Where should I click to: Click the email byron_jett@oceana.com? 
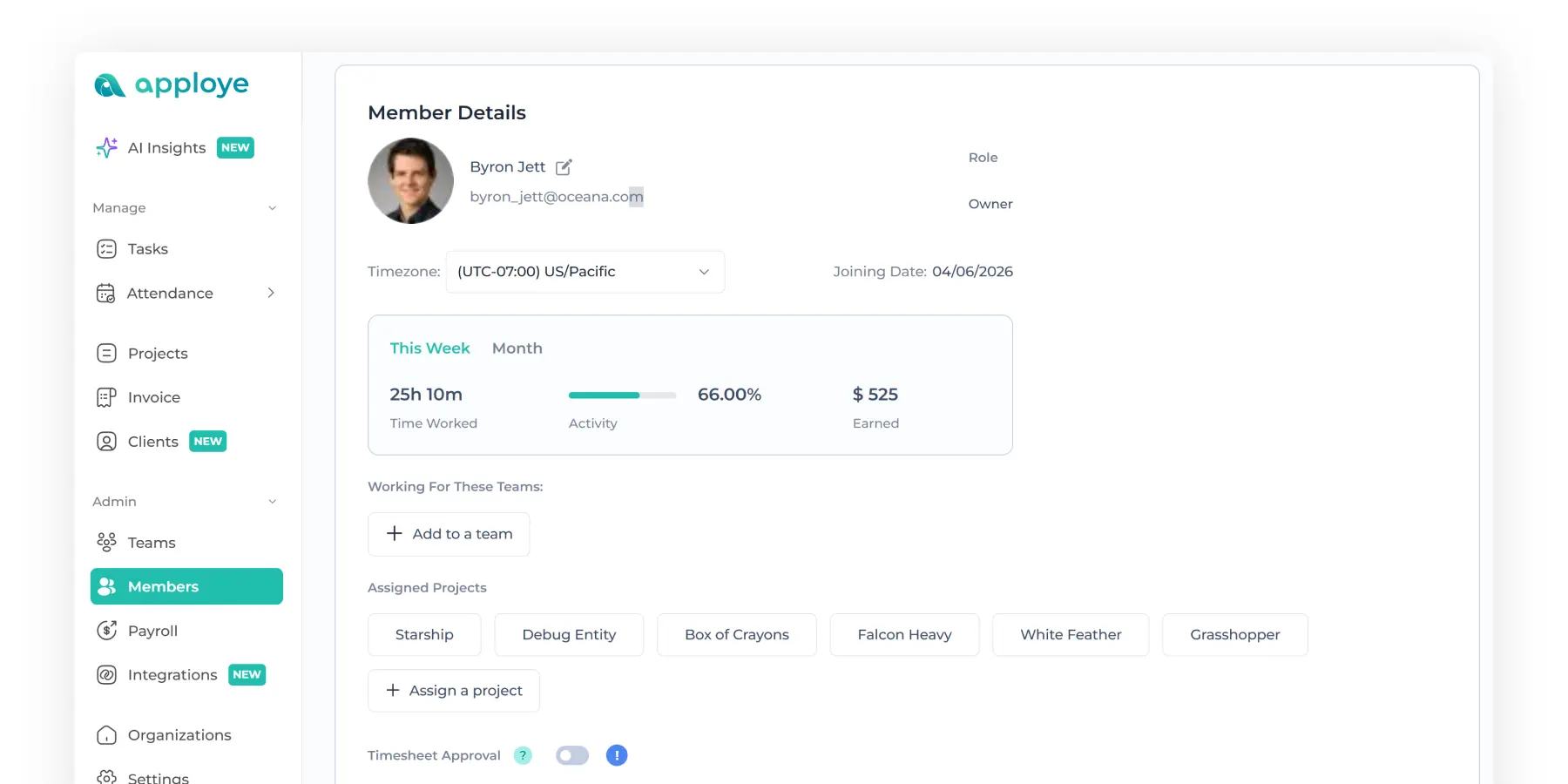click(557, 197)
